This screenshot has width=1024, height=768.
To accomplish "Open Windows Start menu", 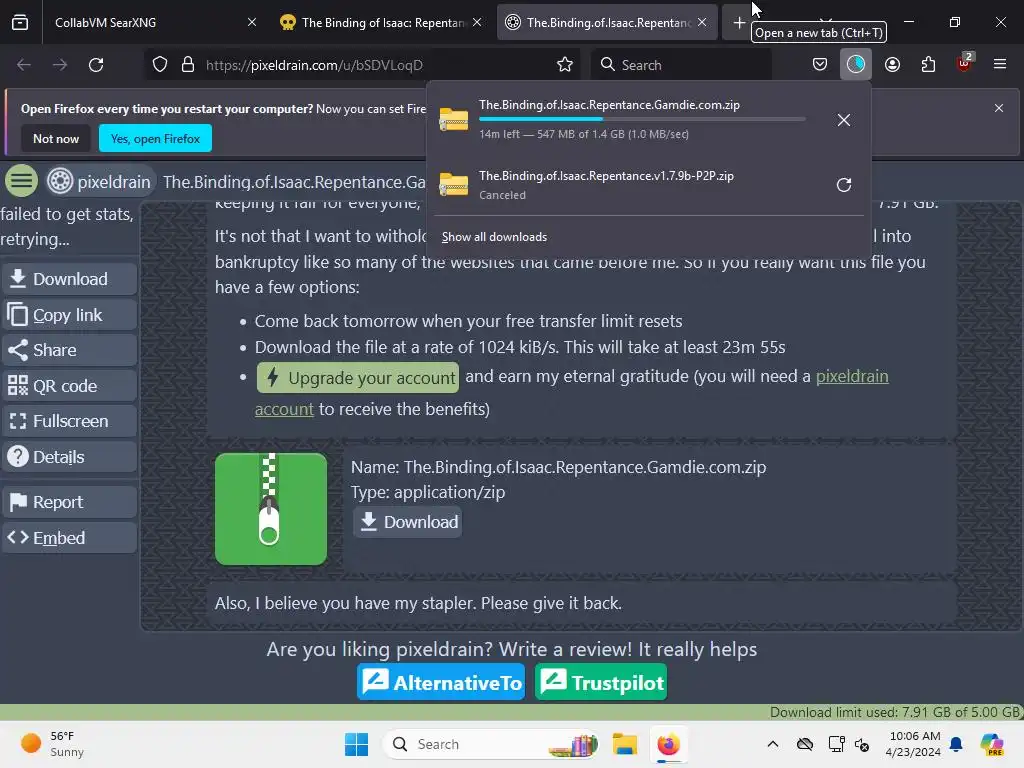I will [x=357, y=744].
